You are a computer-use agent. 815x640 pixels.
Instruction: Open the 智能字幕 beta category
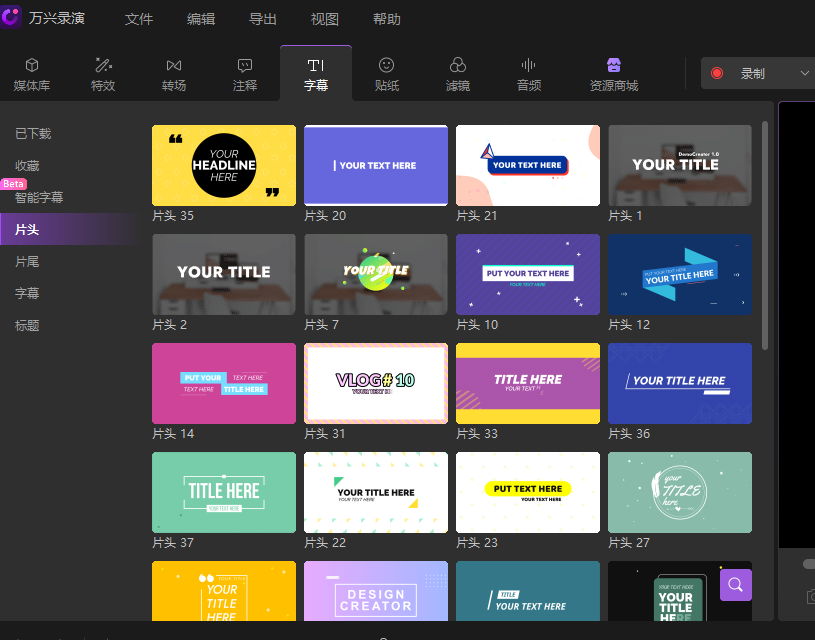coord(39,197)
